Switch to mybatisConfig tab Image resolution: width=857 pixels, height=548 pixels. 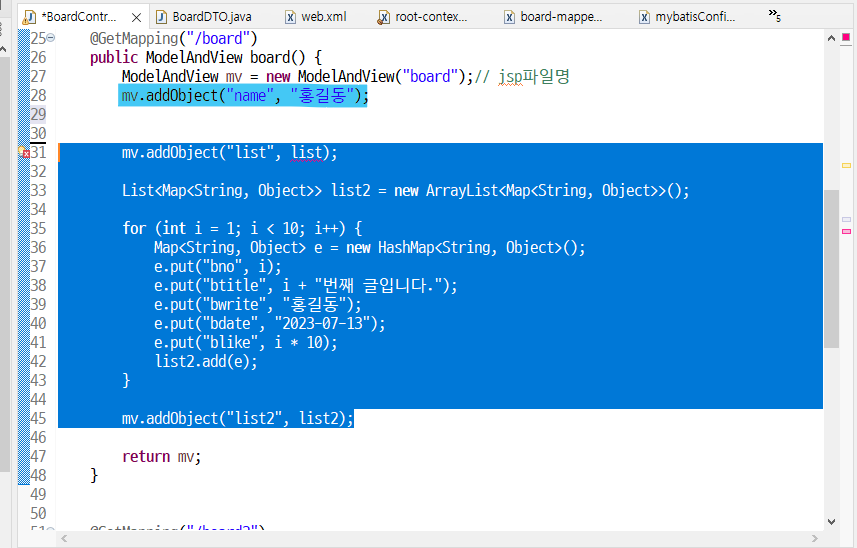click(x=688, y=17)
